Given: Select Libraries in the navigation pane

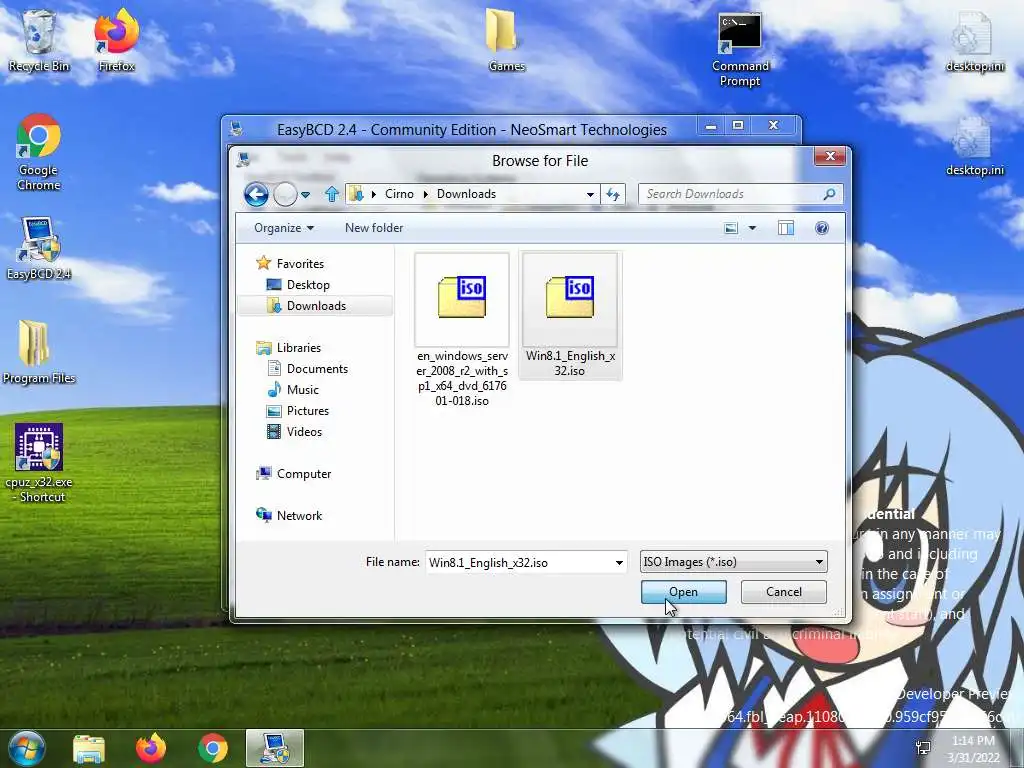Looking at the screenshot, I should tap(298, 347).
